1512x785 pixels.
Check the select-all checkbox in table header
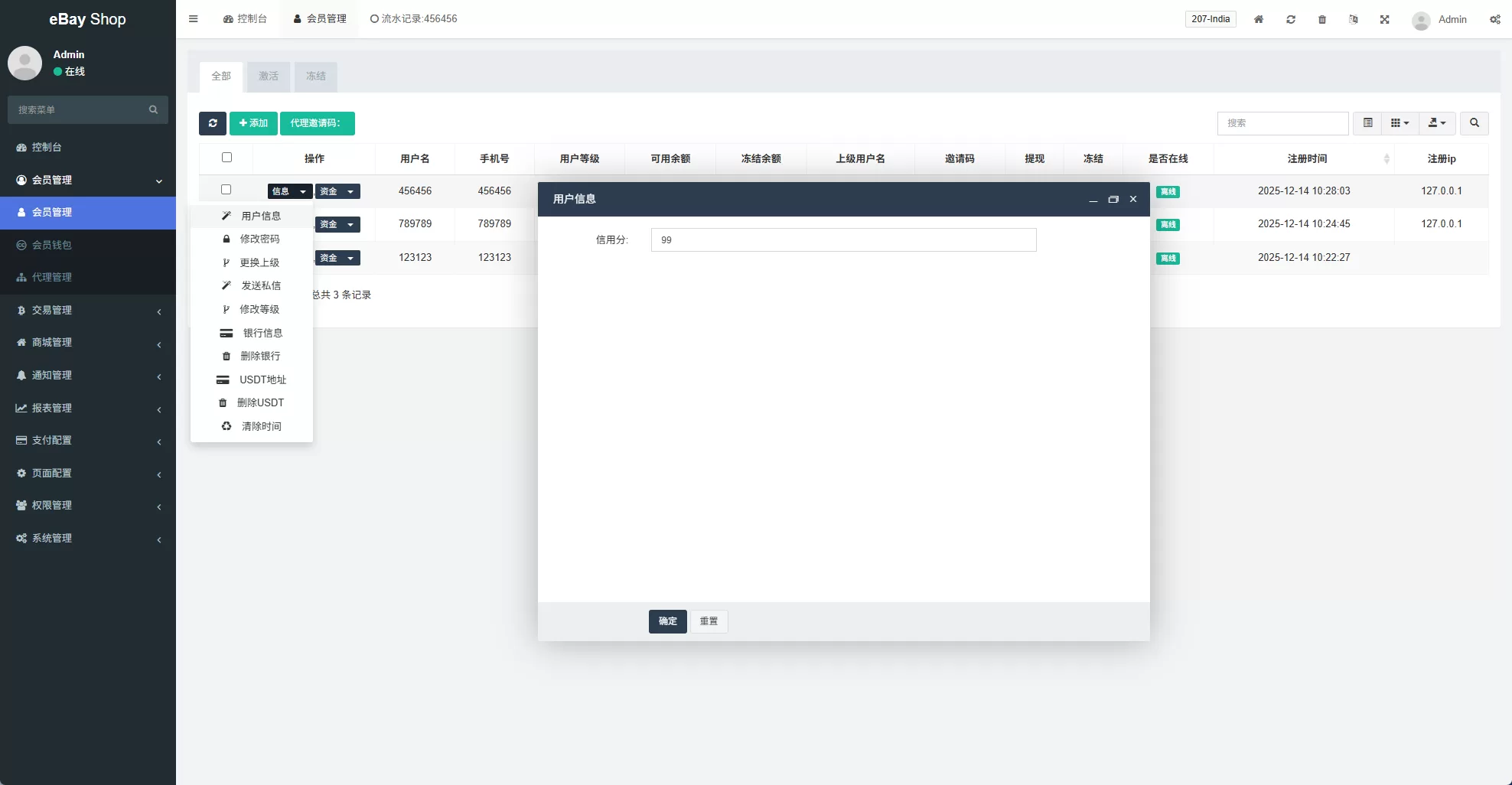pos(226,158)
